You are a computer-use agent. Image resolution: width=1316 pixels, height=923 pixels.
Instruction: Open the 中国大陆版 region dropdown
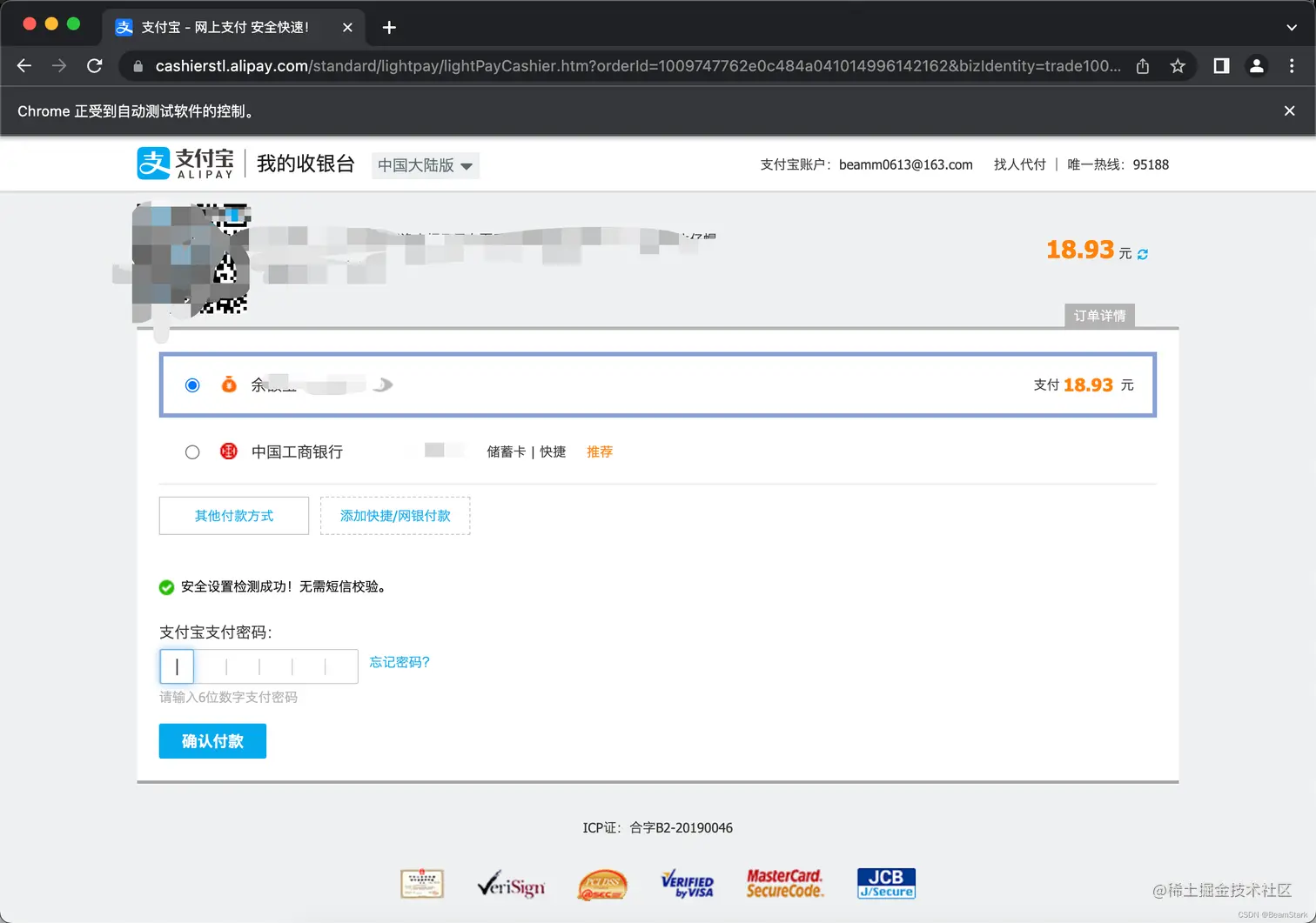(425, 165)
